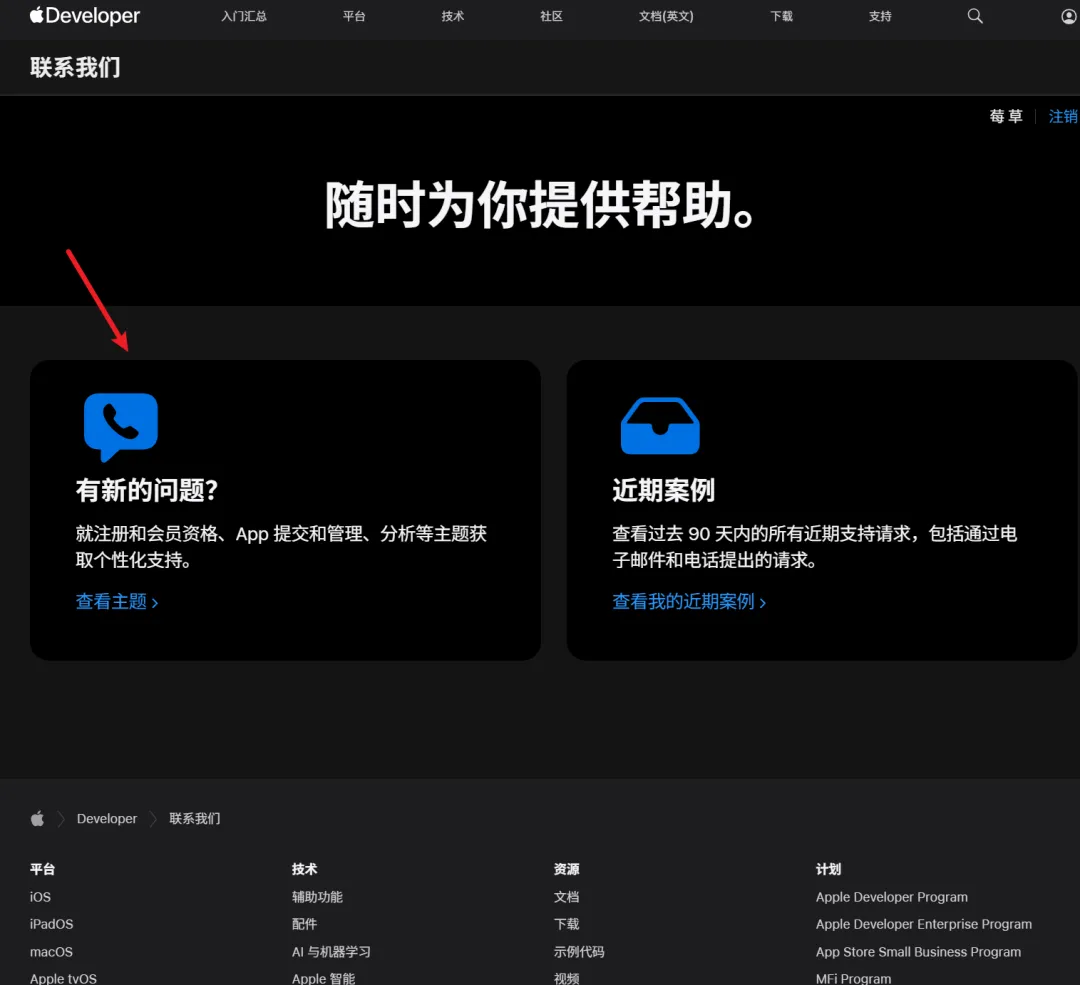Open the 技术 navigation menu
This screenshot has height=985, width=1080.
(453, 16)
